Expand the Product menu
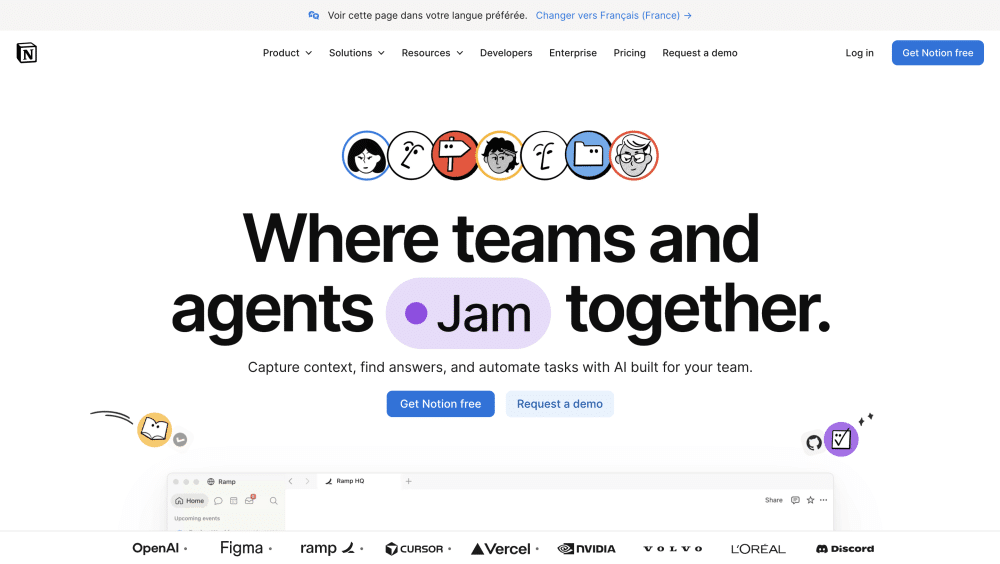 [x=287, y=53]
